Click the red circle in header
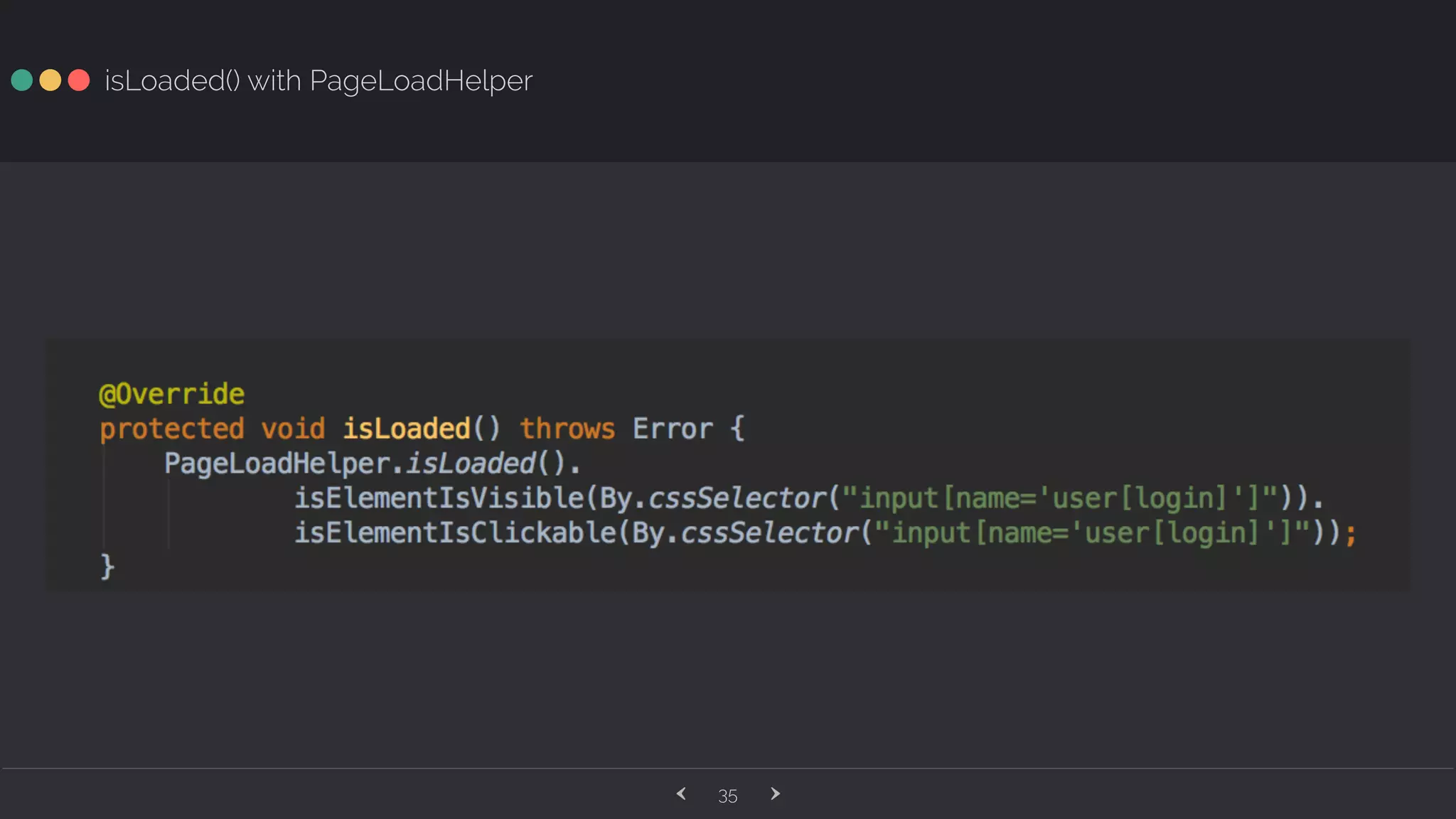 pos(79,80)
